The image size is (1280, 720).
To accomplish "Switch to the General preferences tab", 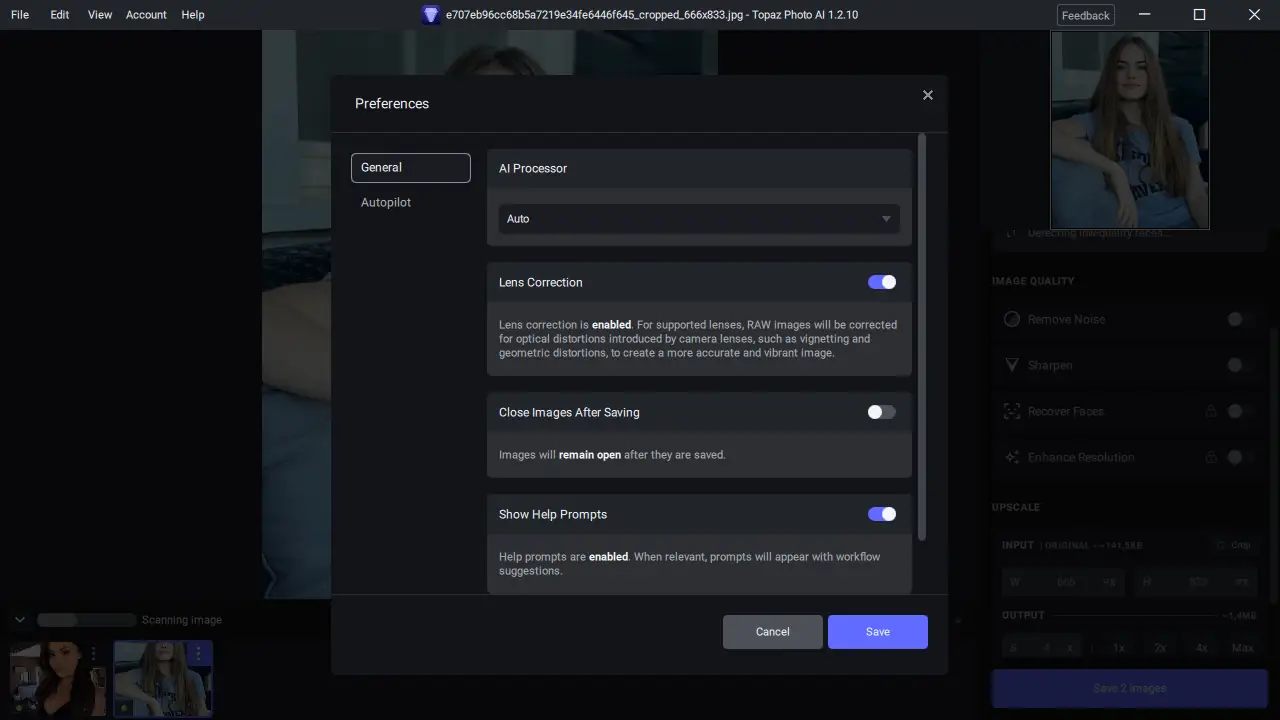I will 411,168.
